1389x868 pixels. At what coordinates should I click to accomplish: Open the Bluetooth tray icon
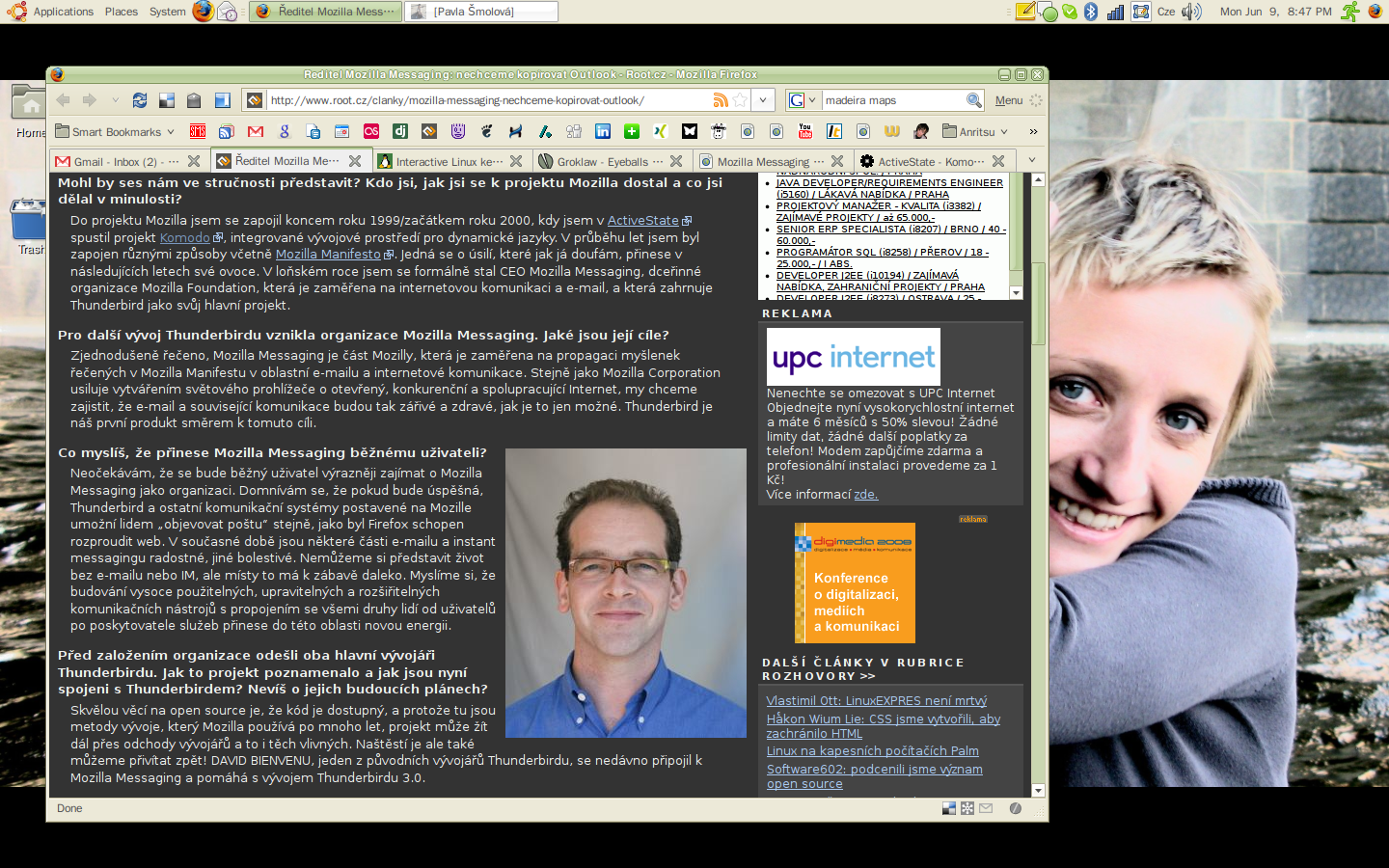pos(1091,12)
